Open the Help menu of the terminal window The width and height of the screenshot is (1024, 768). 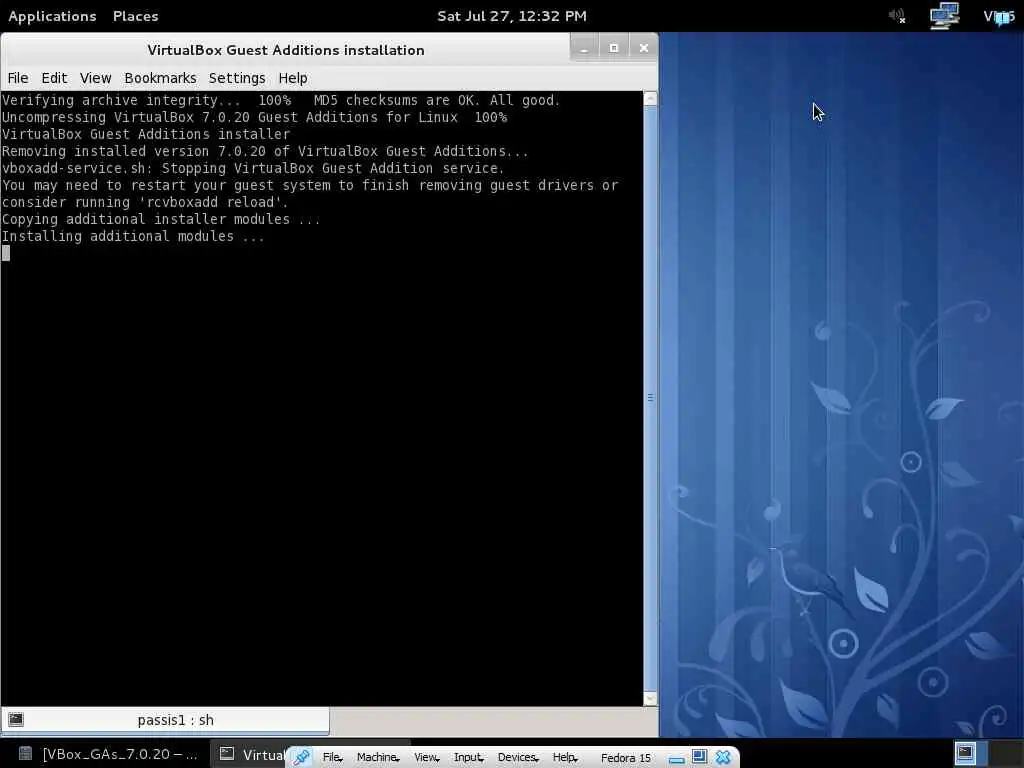293,78
